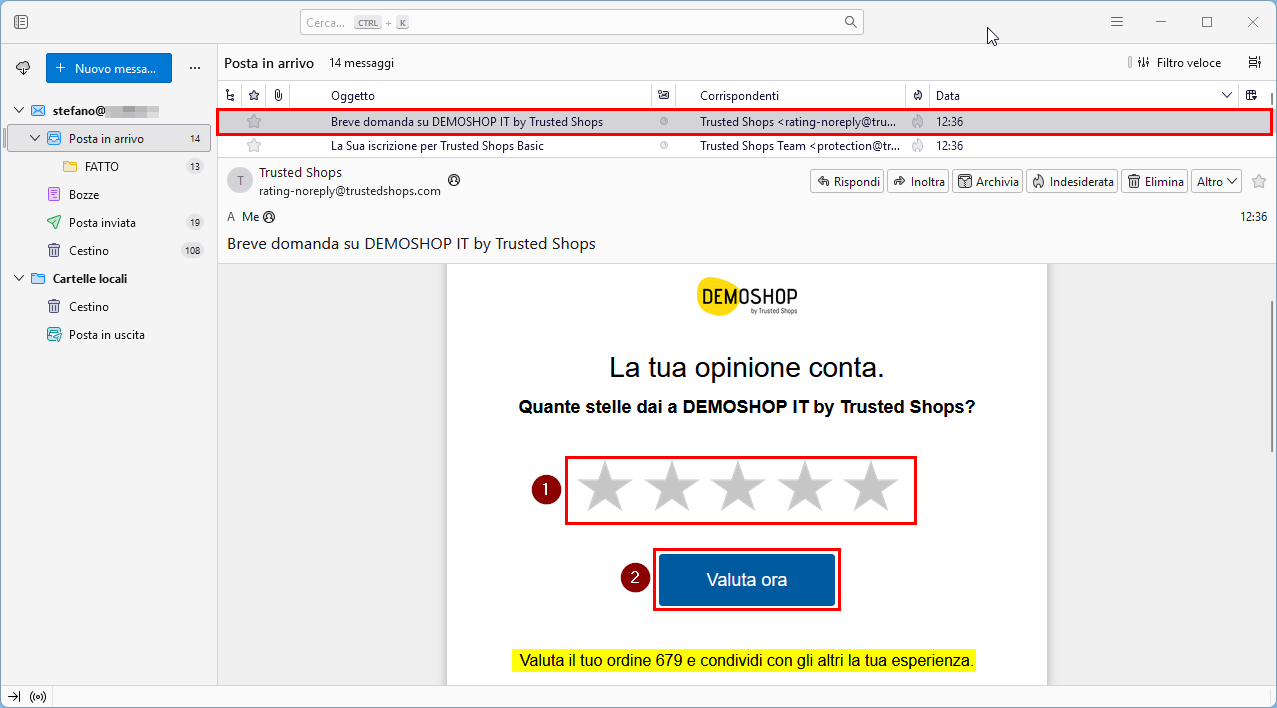Click the message body vertical scrollbar
1277x708 pixels.
(x=1271, y=375)
